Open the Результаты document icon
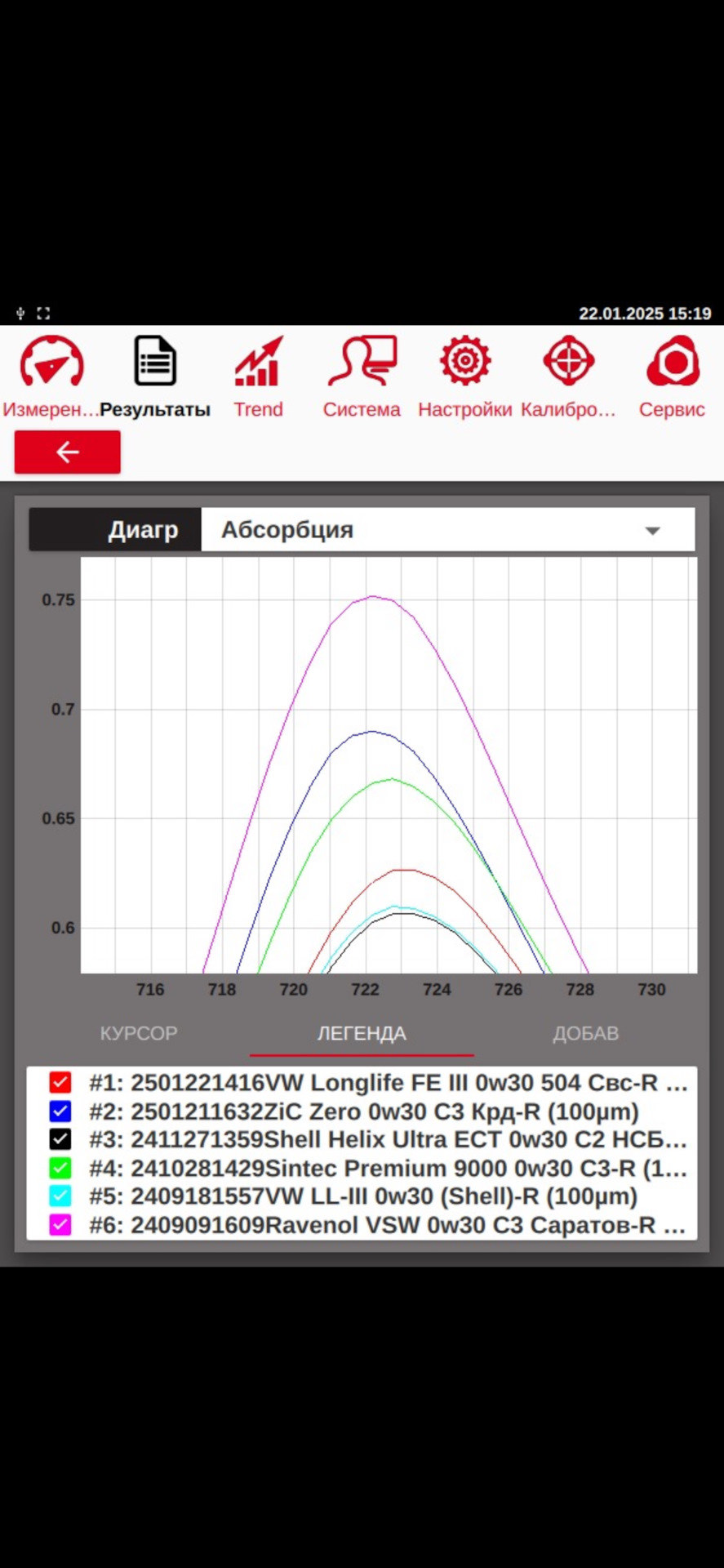The image size is (724, 1568). [155, 360]
